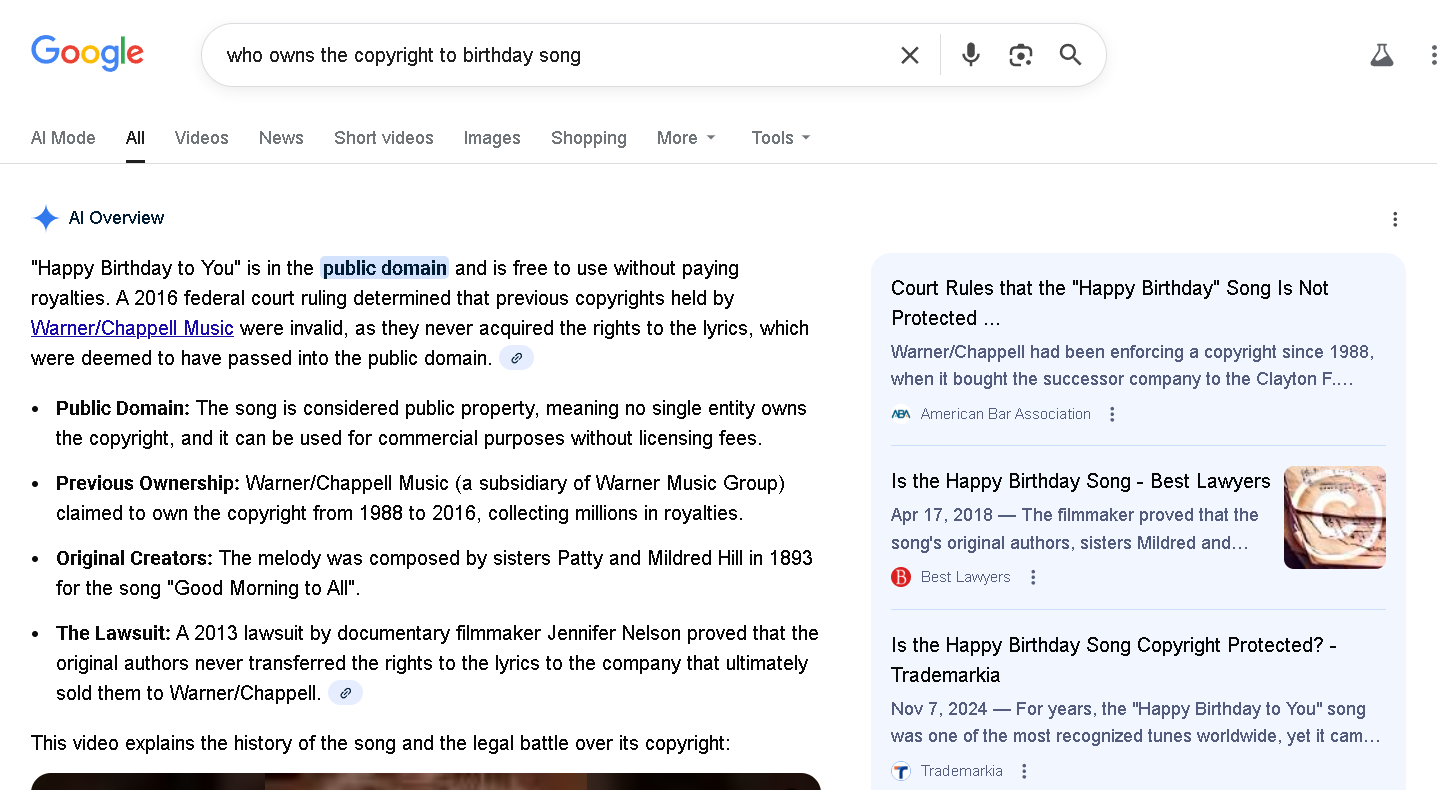The width and height of the screenshot is (1437, 790).
Task: Open AI Overview three-dot options
Action: (x=1395, y=219)
